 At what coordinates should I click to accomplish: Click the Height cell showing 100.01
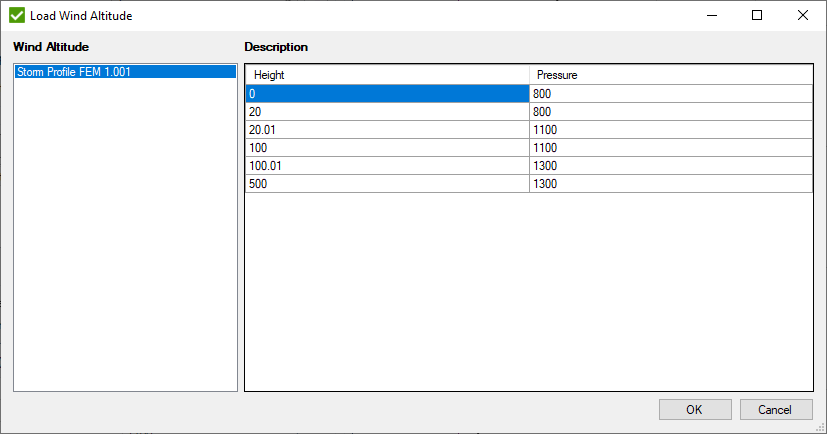(387, 166)
